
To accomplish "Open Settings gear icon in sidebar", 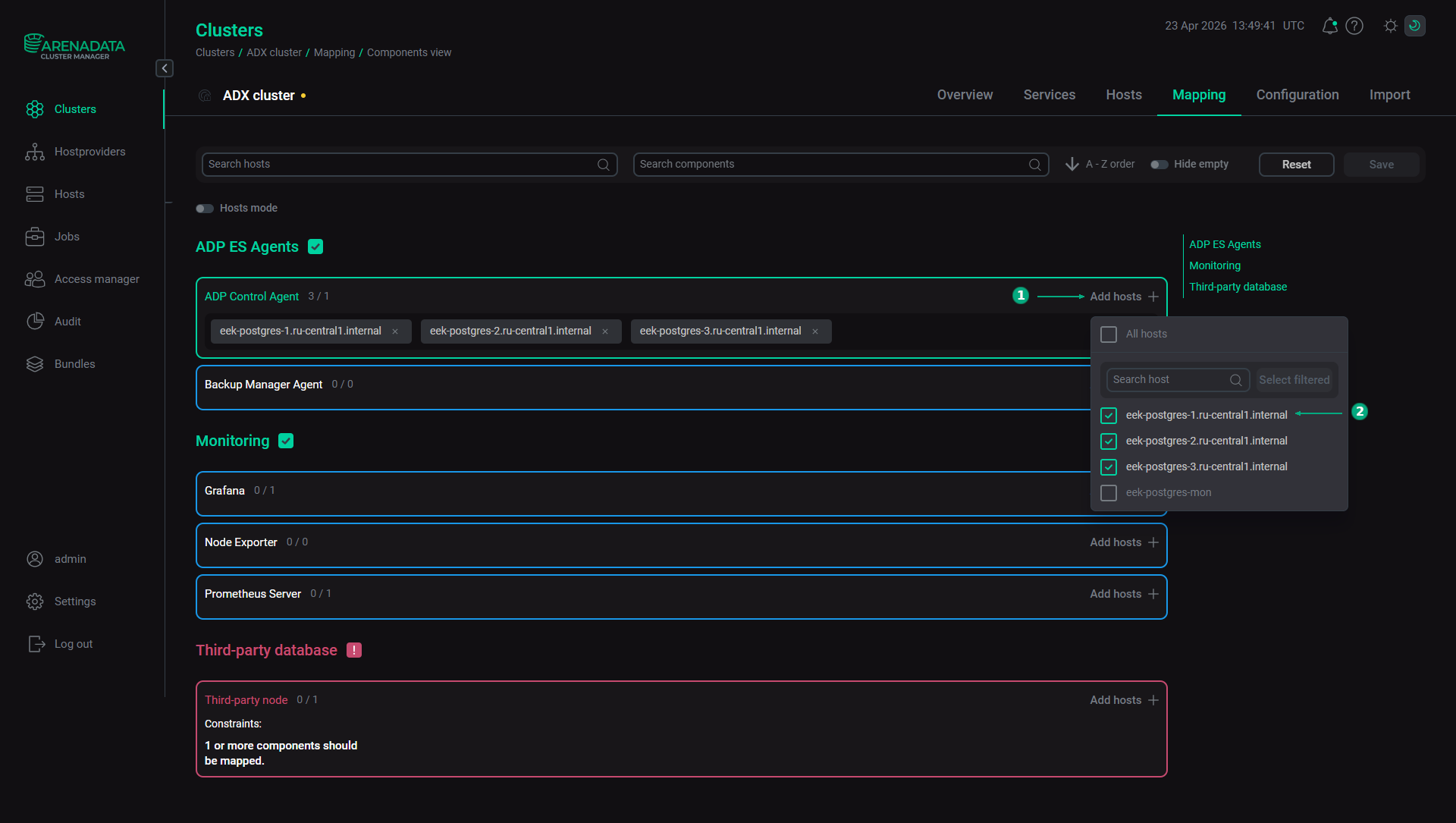I will tap(35, 602).
